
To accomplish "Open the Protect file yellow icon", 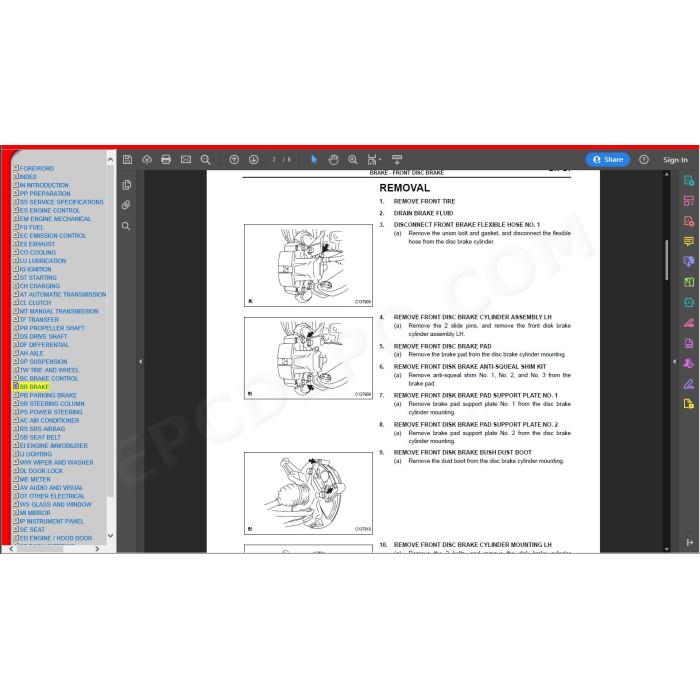I will pyautogui.click(x=688, y=404).
